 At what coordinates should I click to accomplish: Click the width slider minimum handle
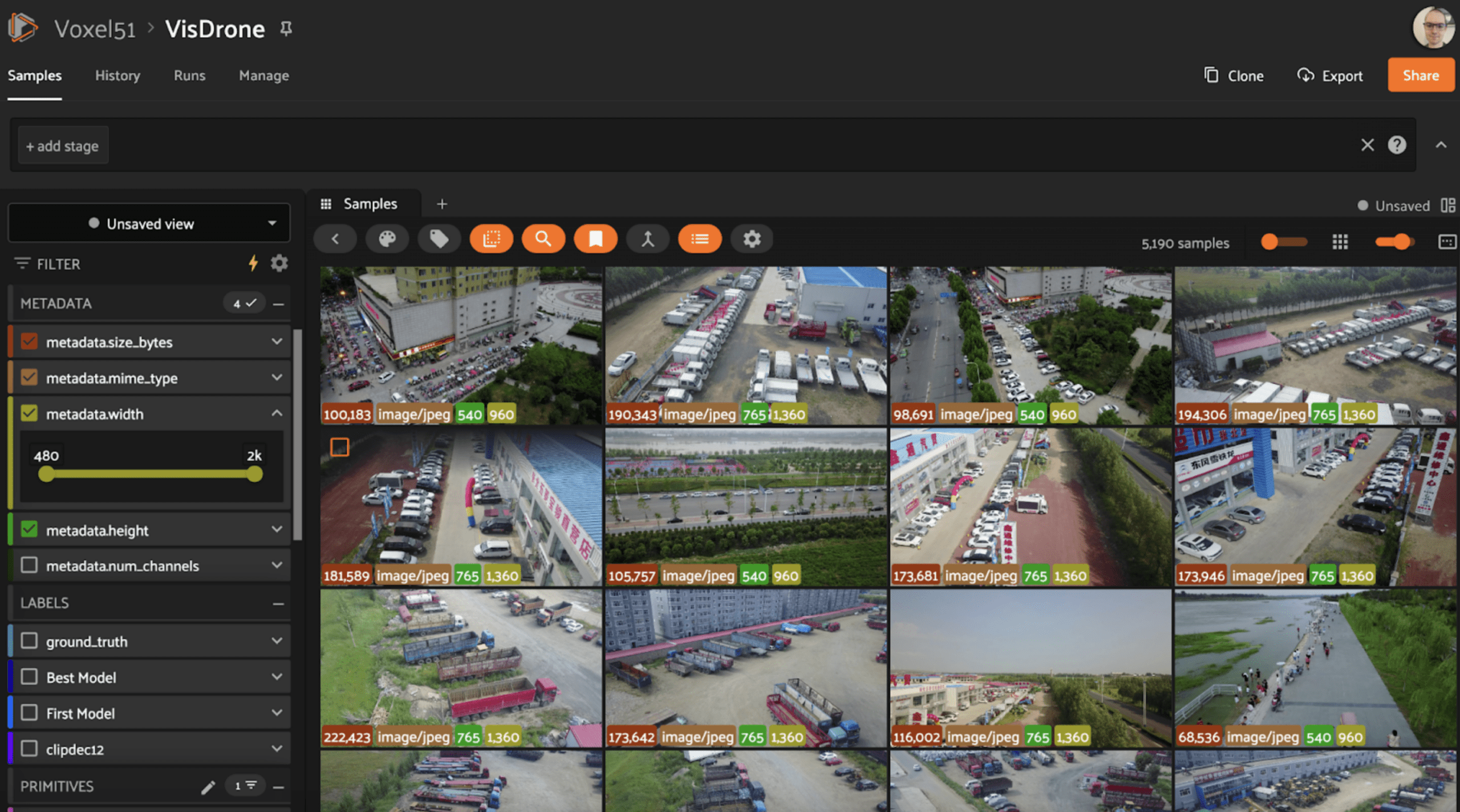click(x=46, y=474)
